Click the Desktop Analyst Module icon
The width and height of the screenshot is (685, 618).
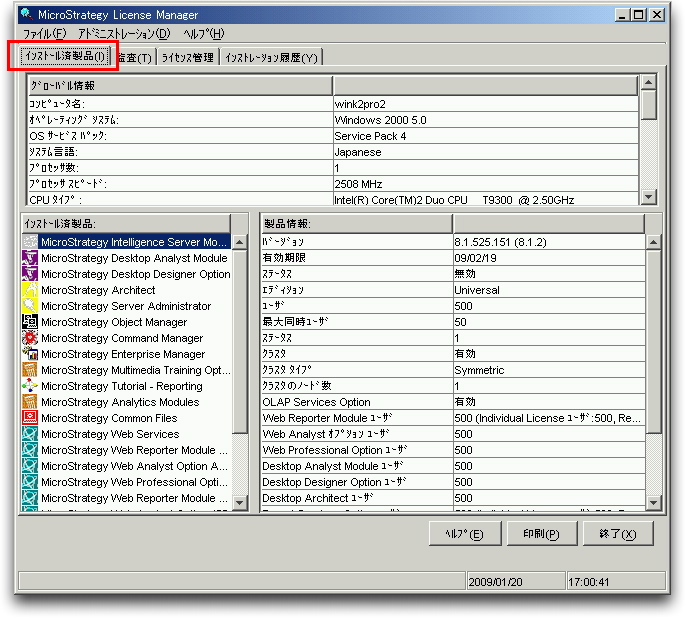click(30, 258)
